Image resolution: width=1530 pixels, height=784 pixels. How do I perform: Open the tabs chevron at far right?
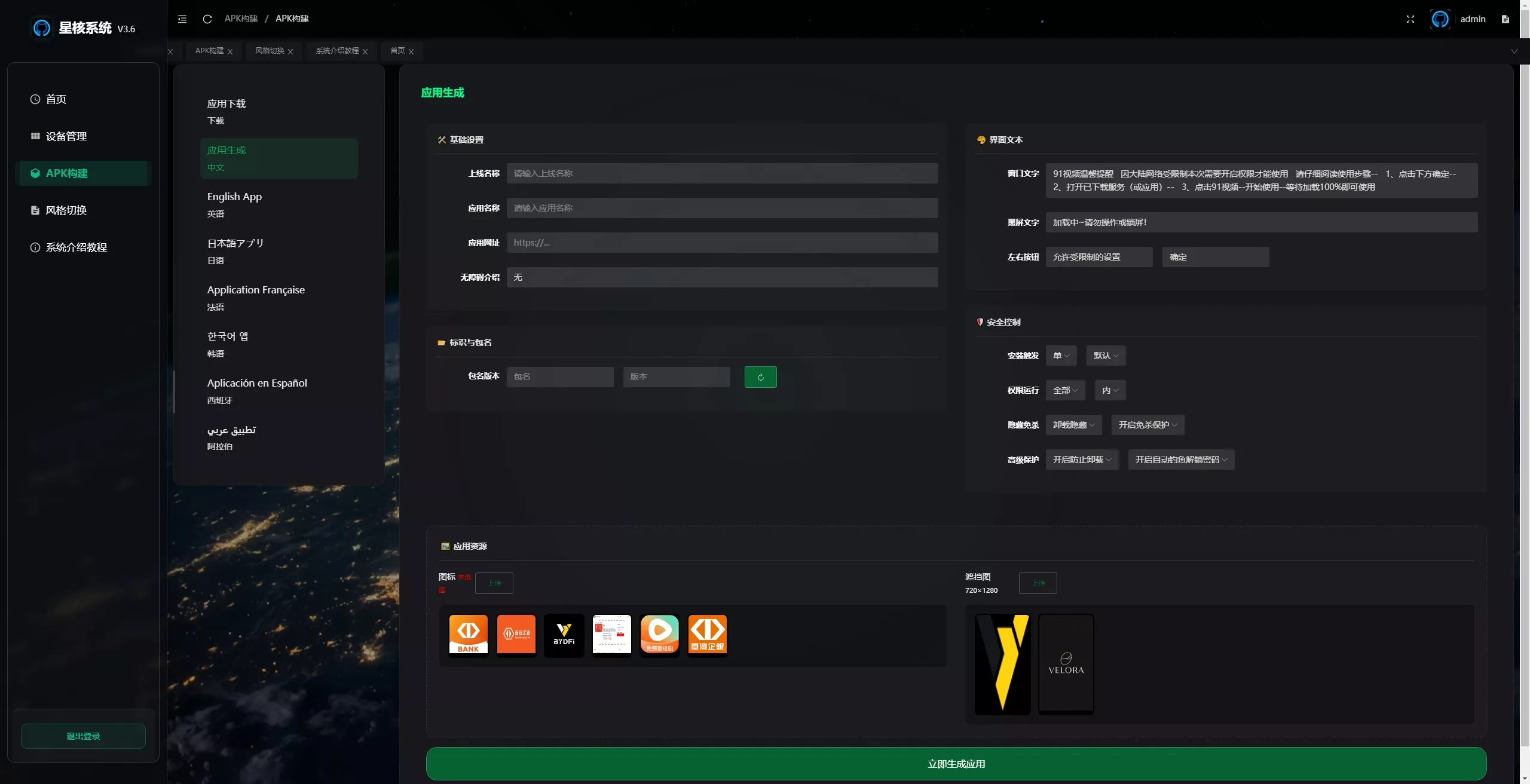click(1514, 51)
